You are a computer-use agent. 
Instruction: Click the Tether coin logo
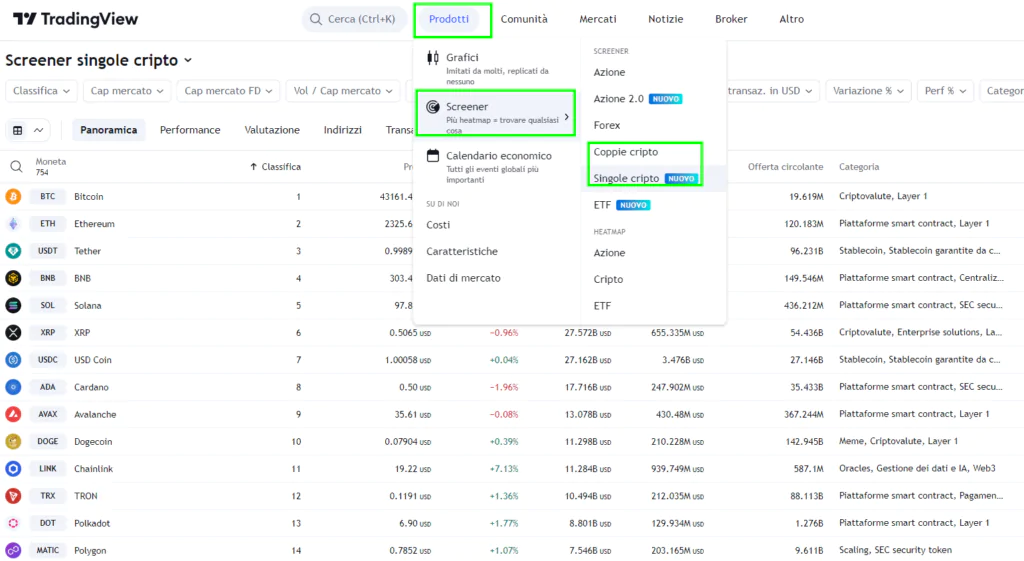13,251
